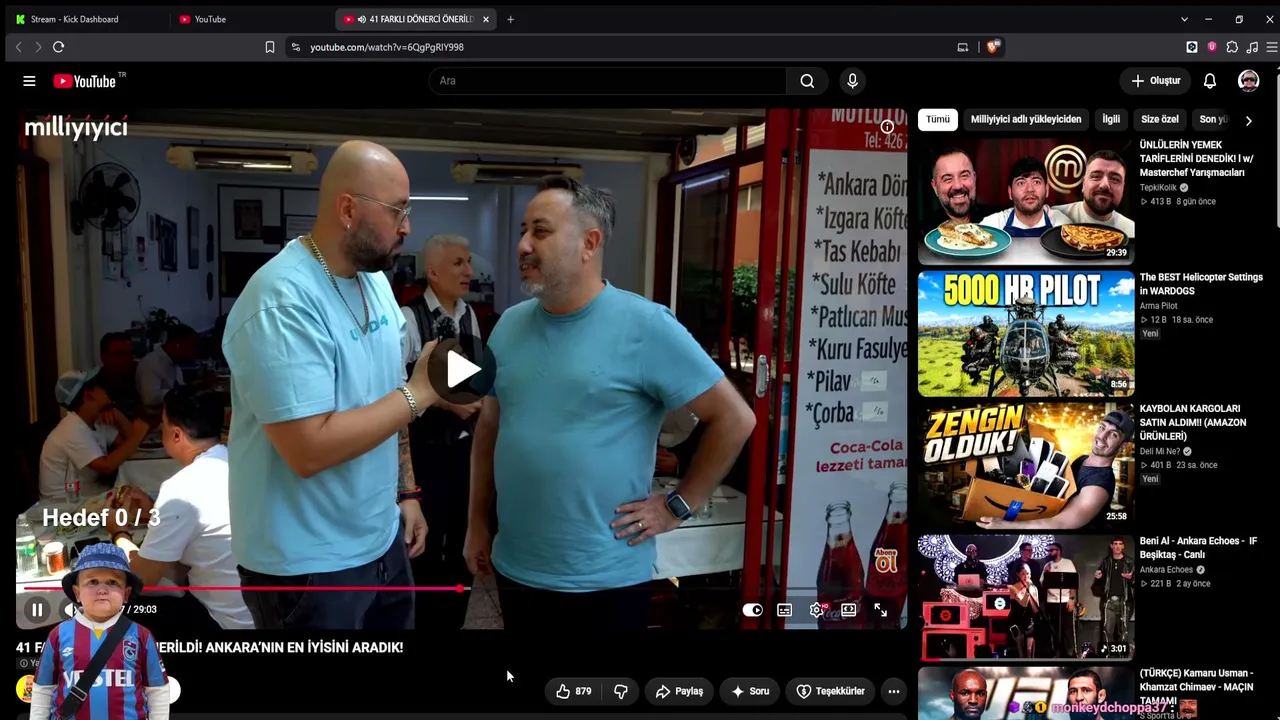Open video player settings gear

click(817, 610)
